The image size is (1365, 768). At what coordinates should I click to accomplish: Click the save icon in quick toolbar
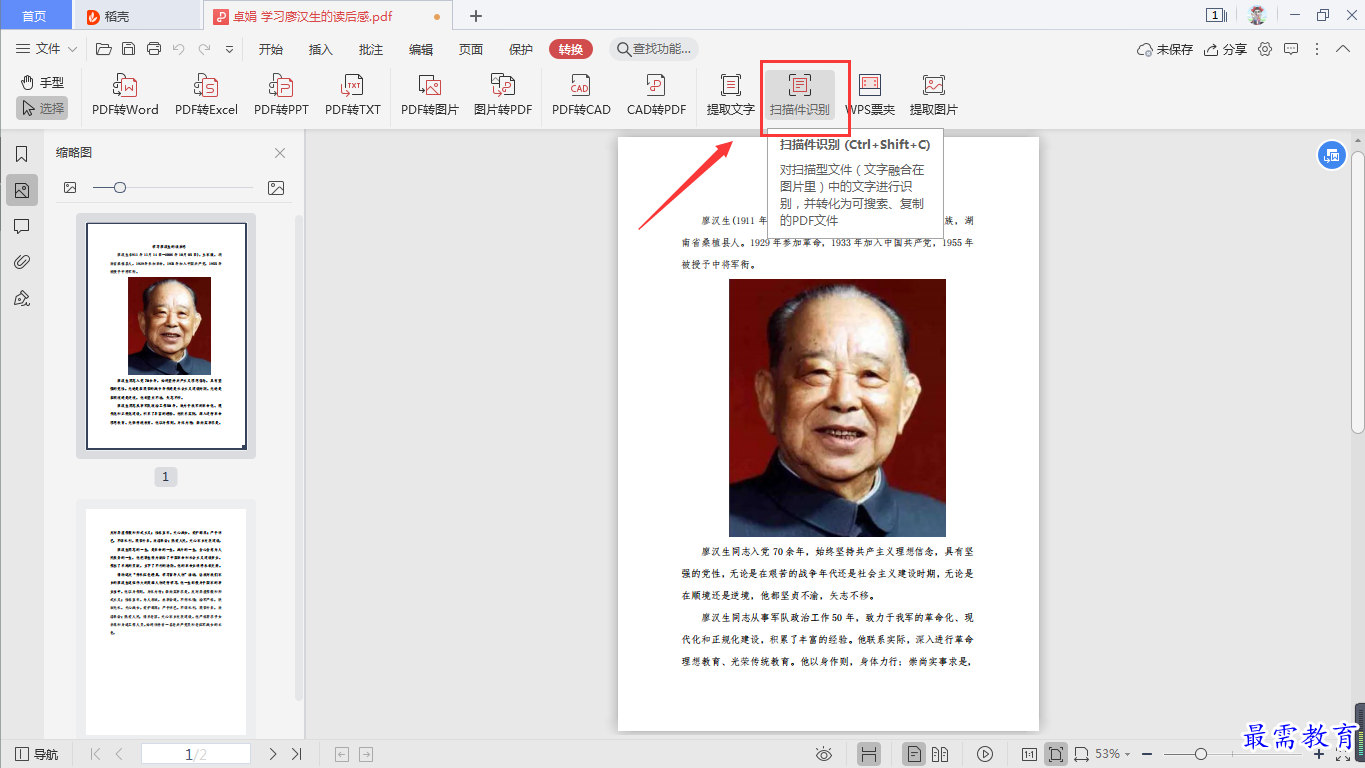click(x=128, y=49)
